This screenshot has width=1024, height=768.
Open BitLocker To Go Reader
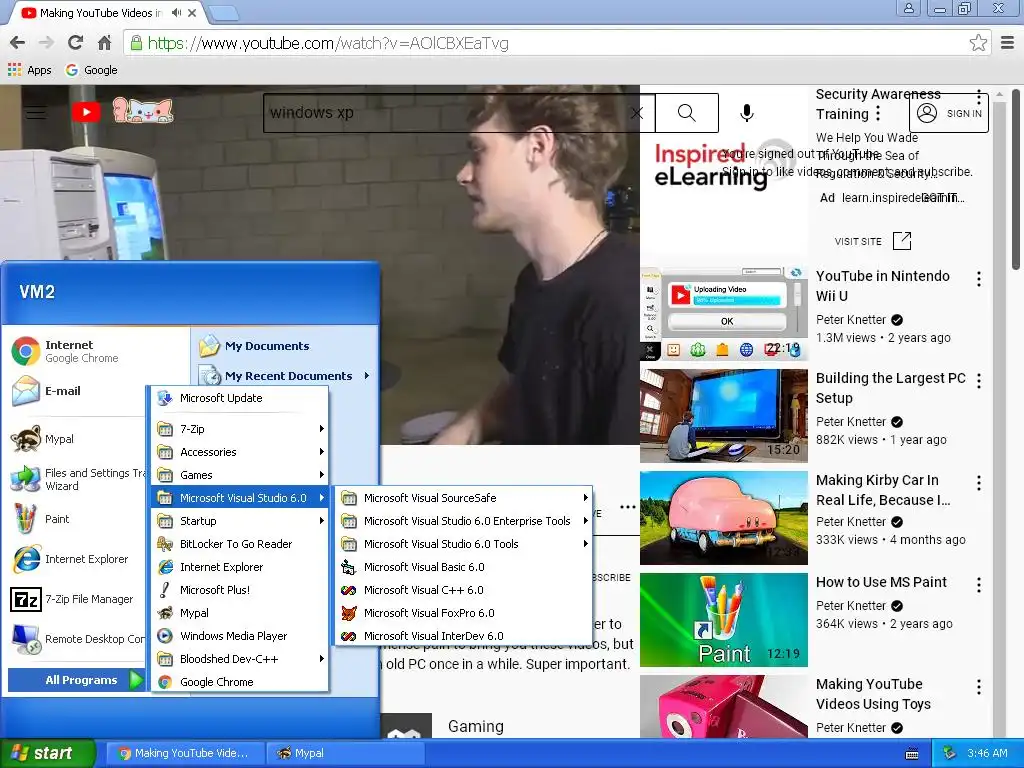(x=240, y=543)
